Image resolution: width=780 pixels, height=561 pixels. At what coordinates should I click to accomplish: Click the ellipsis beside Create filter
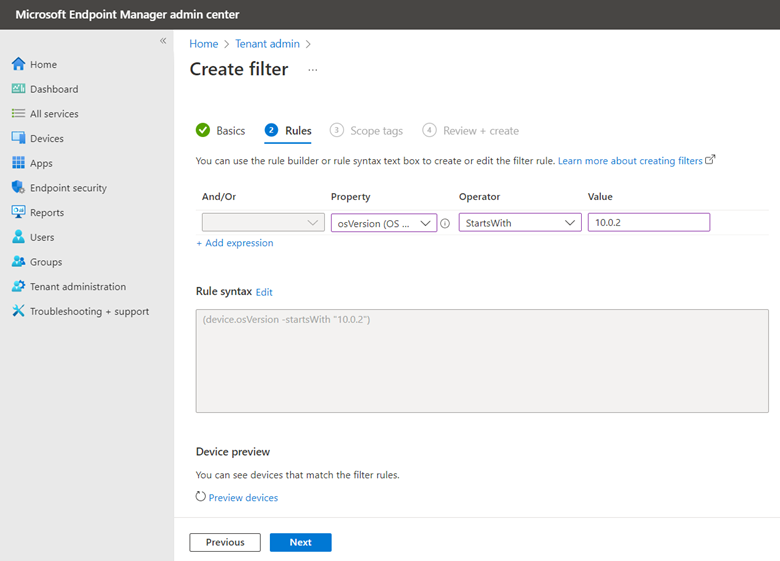point(312,70)
